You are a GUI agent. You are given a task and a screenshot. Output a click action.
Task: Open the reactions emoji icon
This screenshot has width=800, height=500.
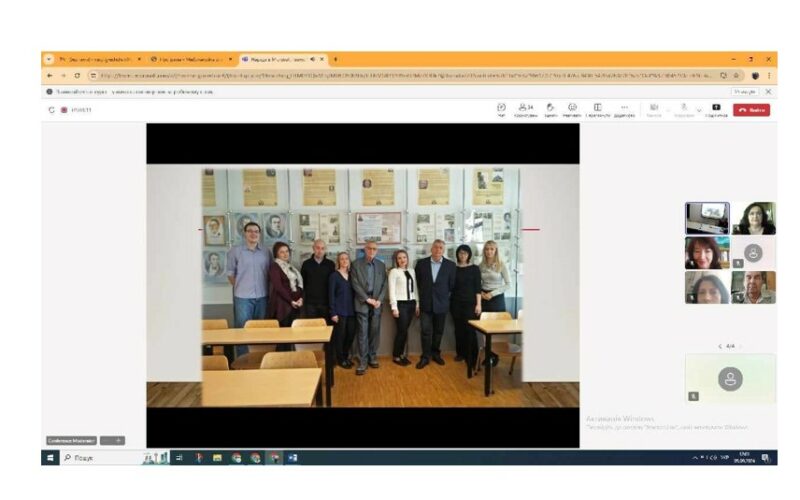click(x=573, y=108)
